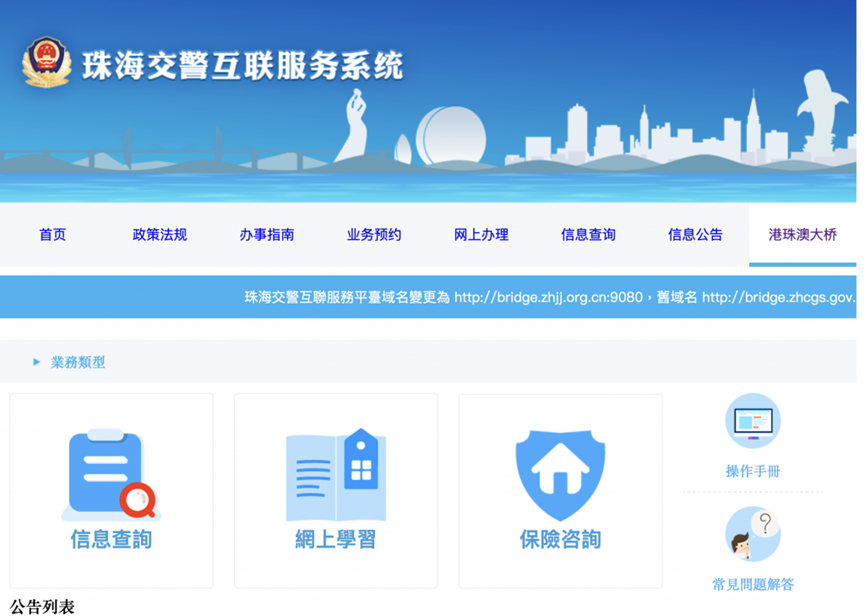Click the scrolling domain change notice
Screen dimensions: 865x616
[x=549, y=297]
